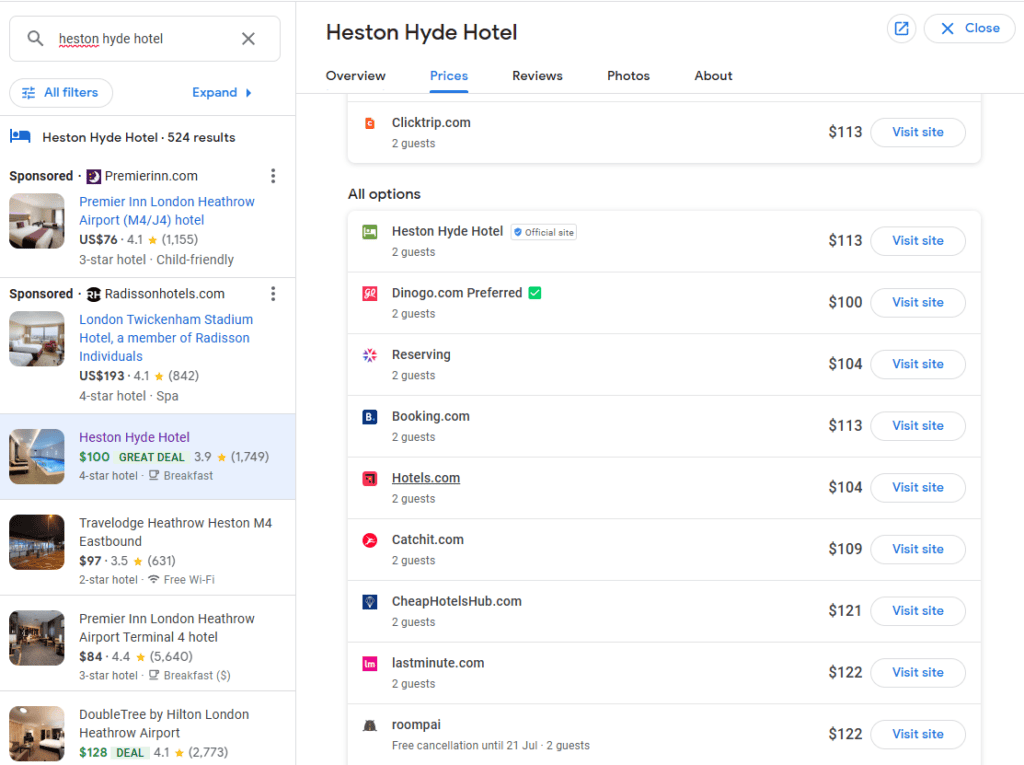Switch to the Photos tab

click(x=628, y=76)
